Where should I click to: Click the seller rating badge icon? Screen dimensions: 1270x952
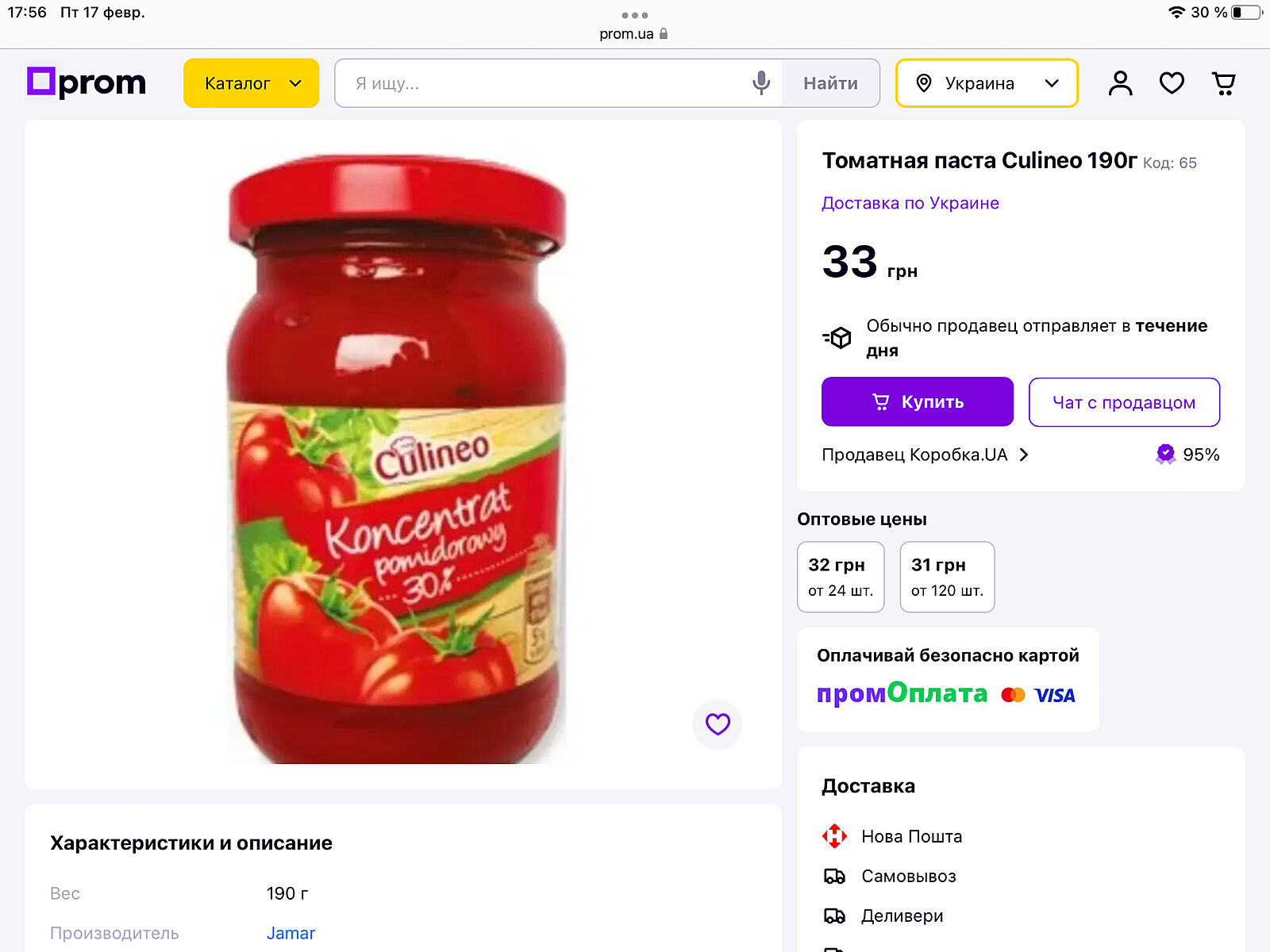click(x=1165, y=455)
